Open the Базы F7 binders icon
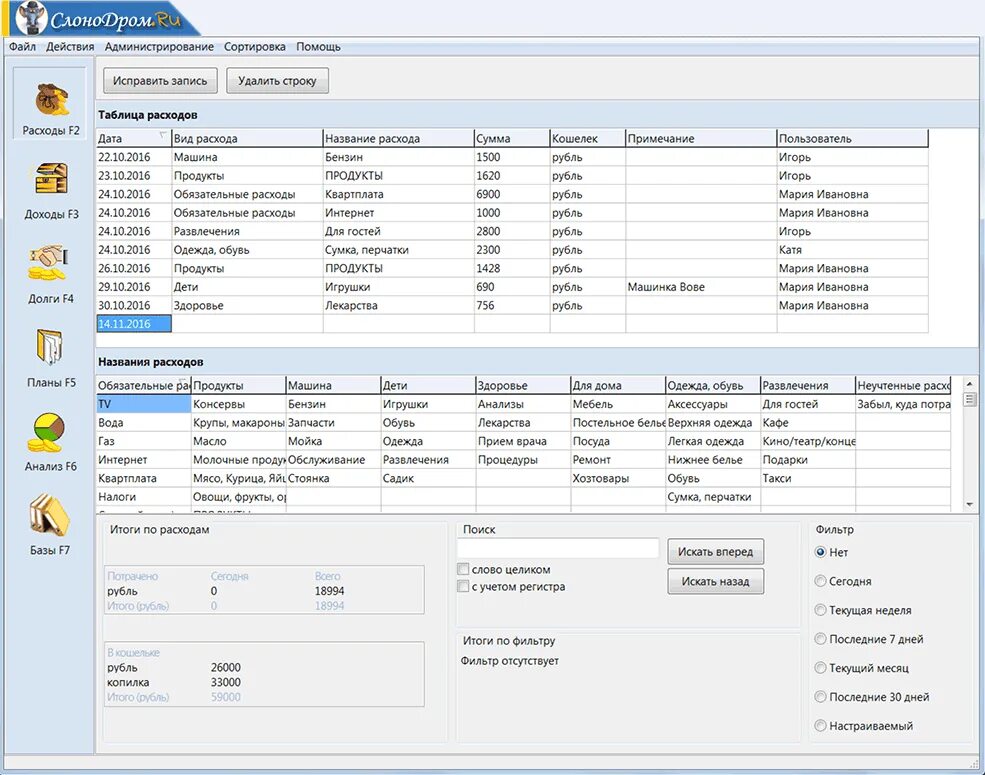985x775 pixels. [49, 516]
